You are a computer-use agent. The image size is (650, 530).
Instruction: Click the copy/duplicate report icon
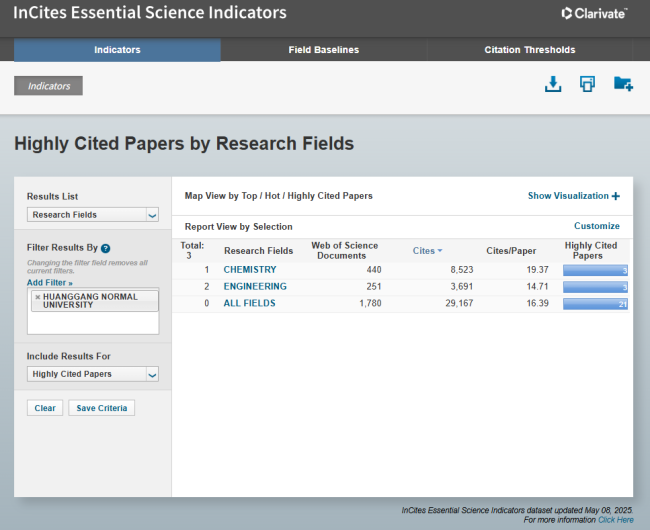(587, 85)
